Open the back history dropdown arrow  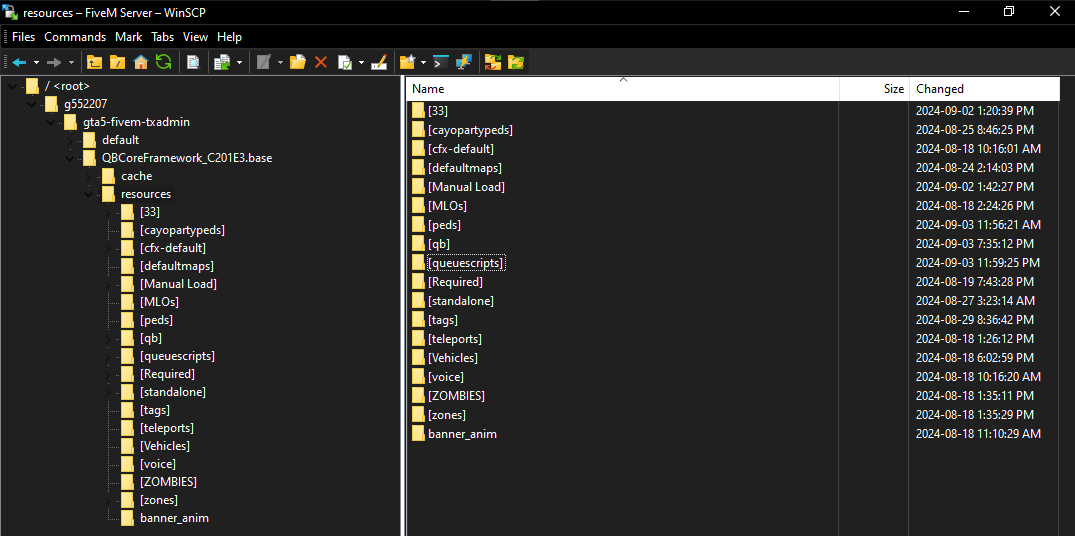point(36,62)
